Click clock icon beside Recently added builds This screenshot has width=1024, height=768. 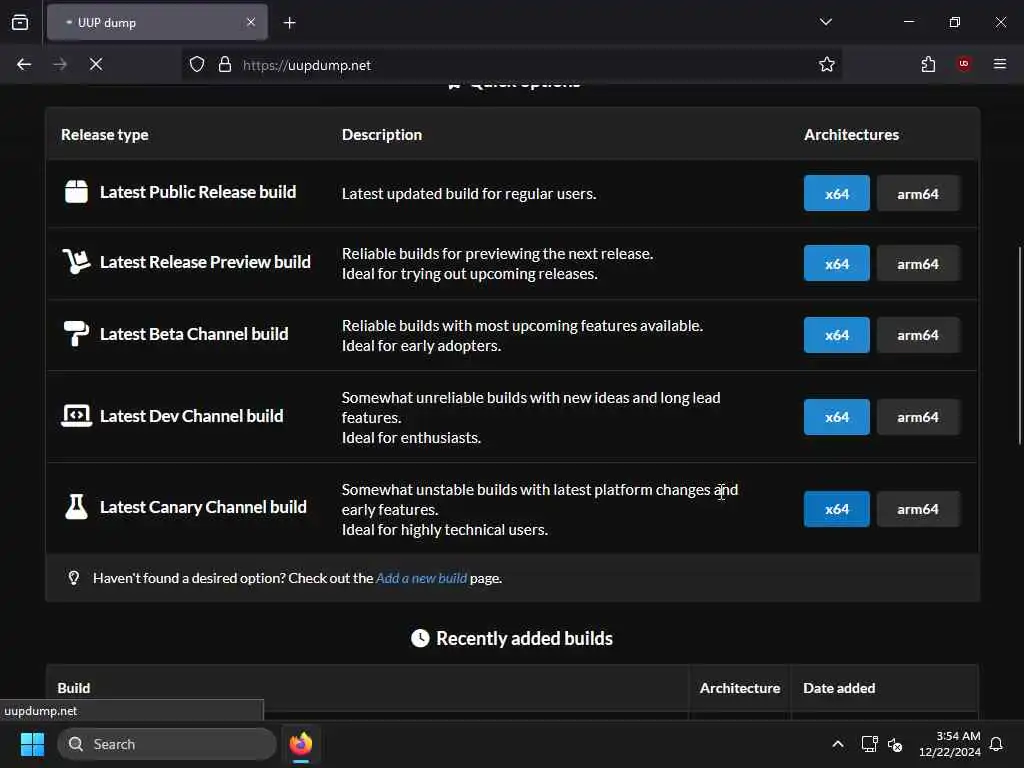click(x=420, y=638)
